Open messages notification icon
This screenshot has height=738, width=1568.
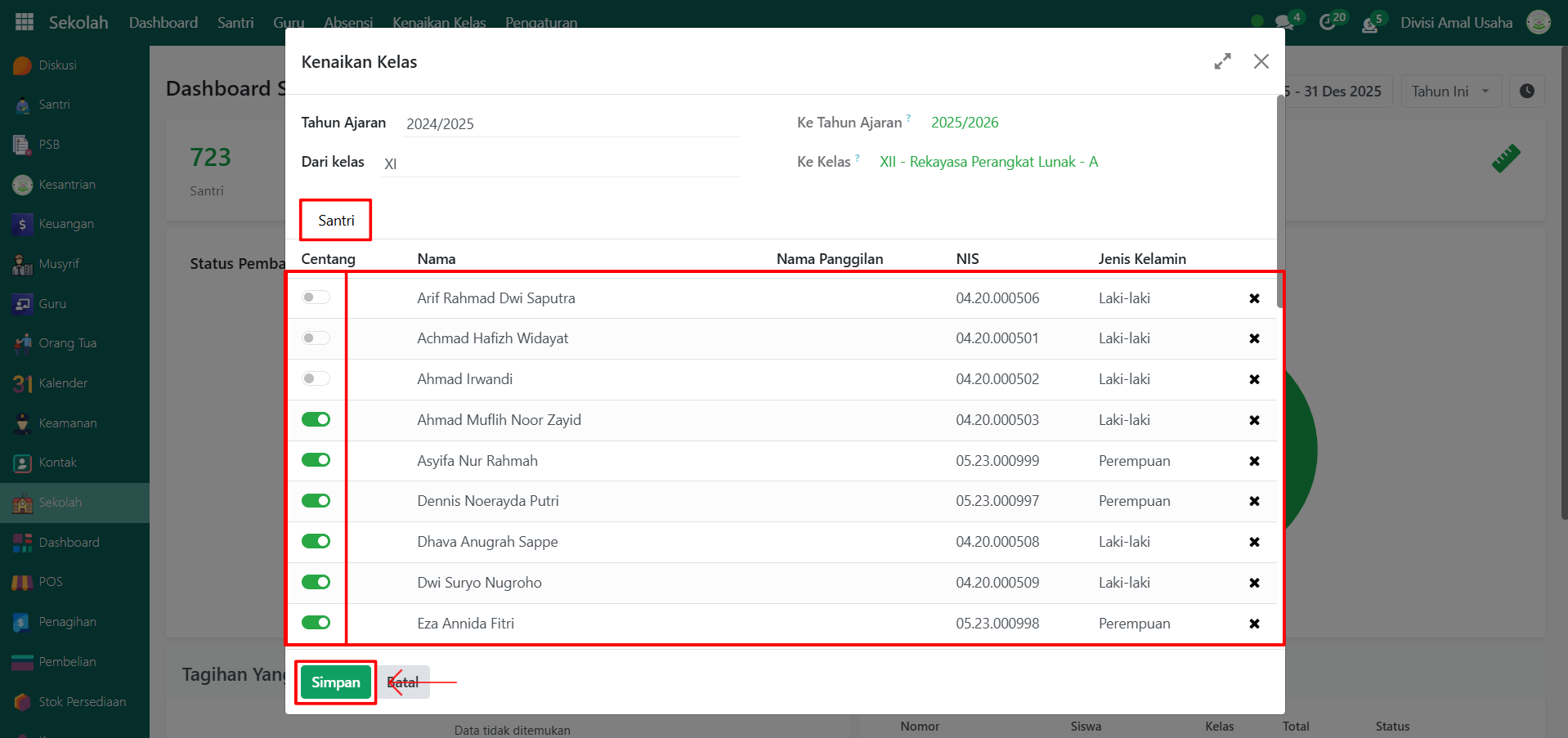1285,22
